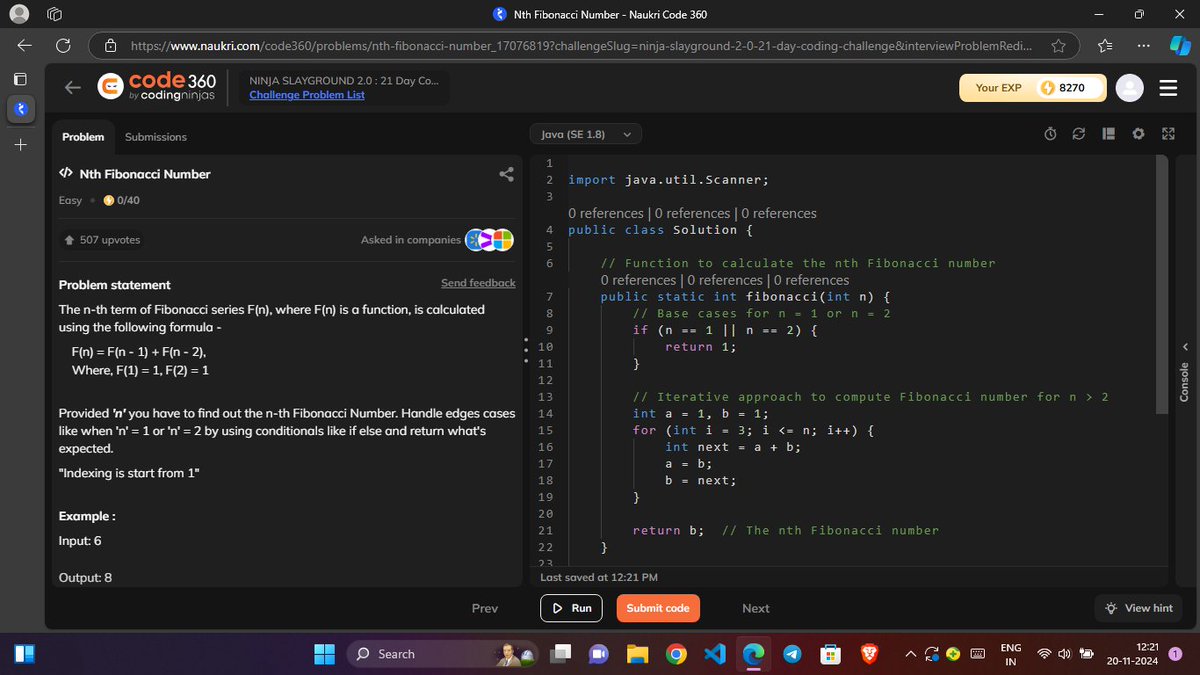Screen dimensions: 1200x675
Task: Expand editor to fullscreen
Action: click(x=1167, y=134)
